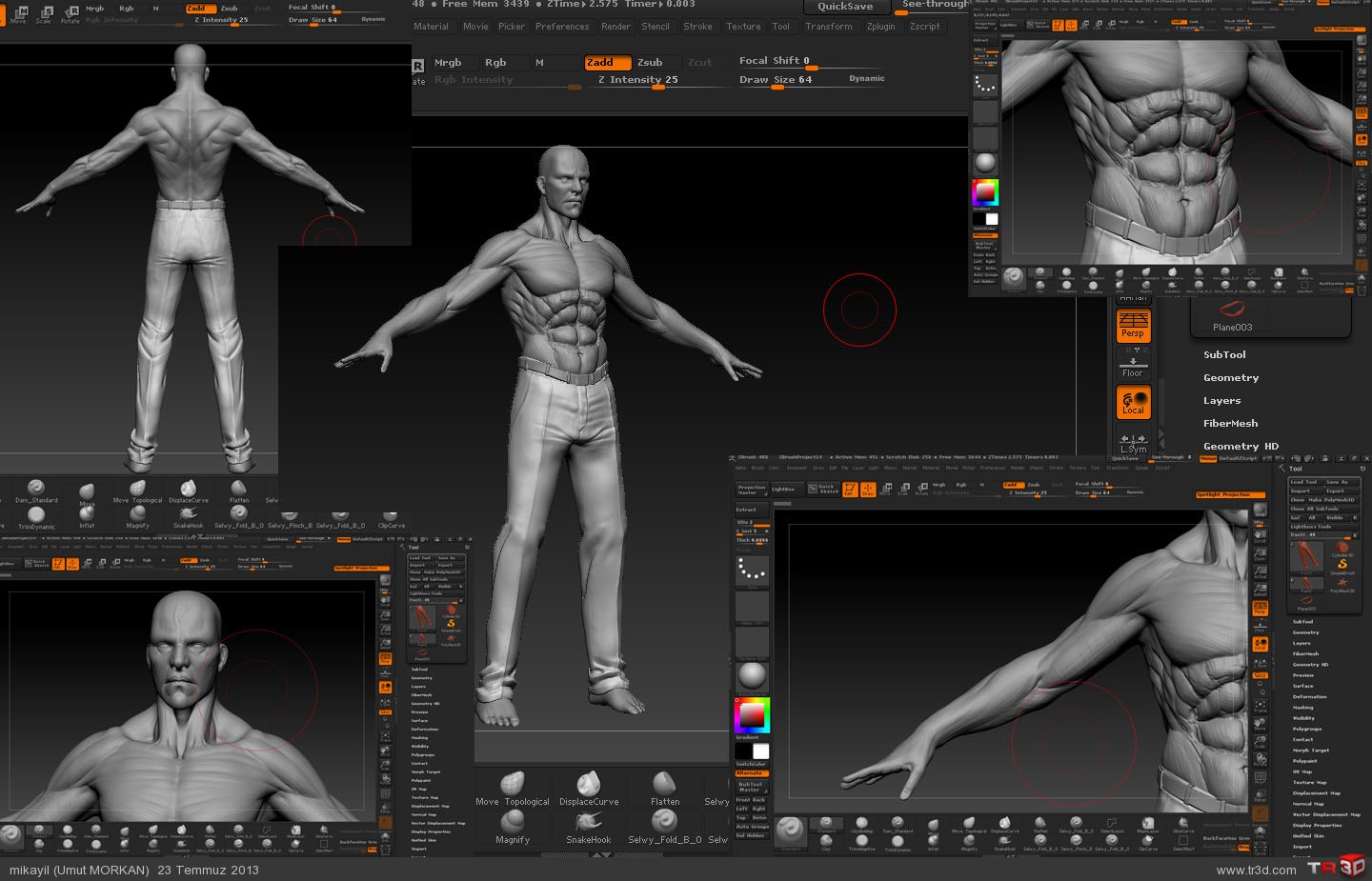The width and height of the screenshot is (1372, 881).
Task: Expand the enlarged SubTool section
Action: 1224,354
